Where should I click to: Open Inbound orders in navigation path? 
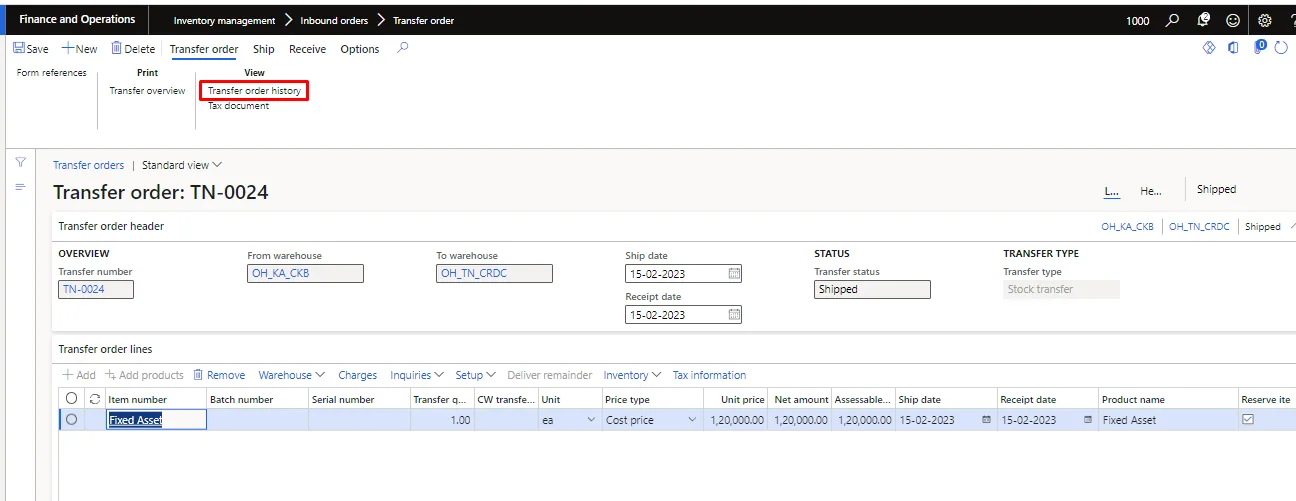point(334,20)
